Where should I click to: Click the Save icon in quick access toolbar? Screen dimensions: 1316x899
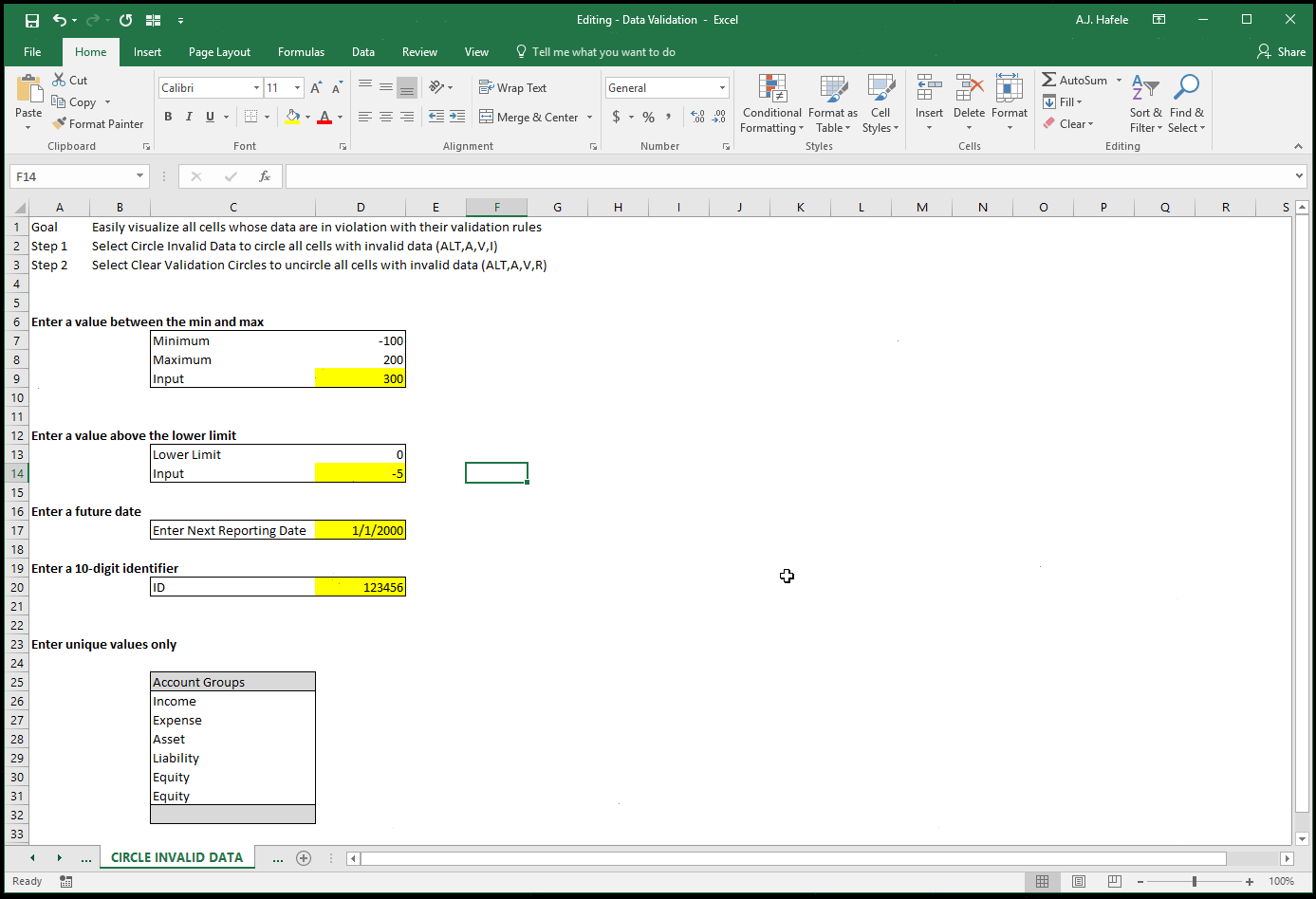31,20
